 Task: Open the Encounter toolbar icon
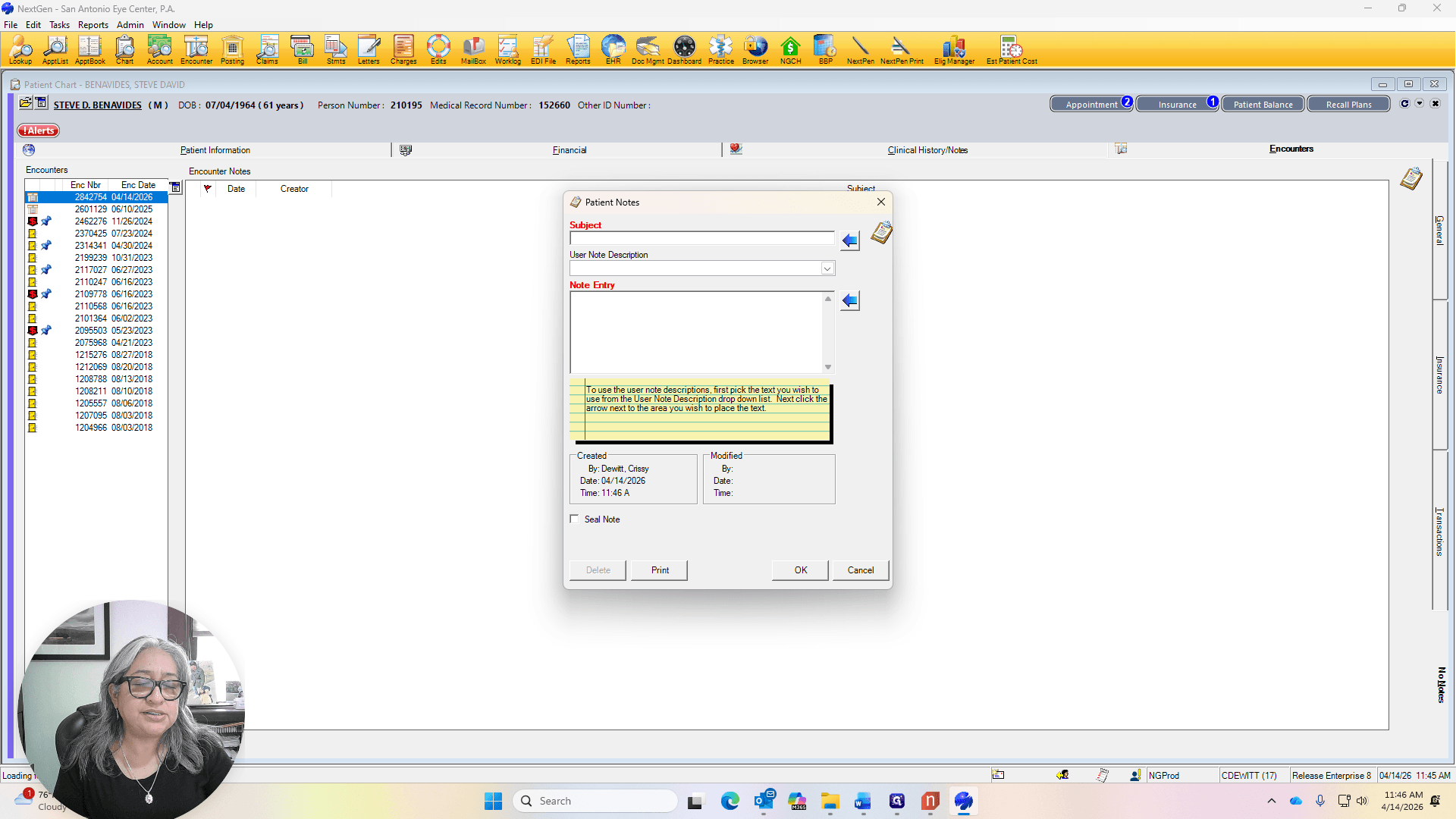[x=196, y=50]
